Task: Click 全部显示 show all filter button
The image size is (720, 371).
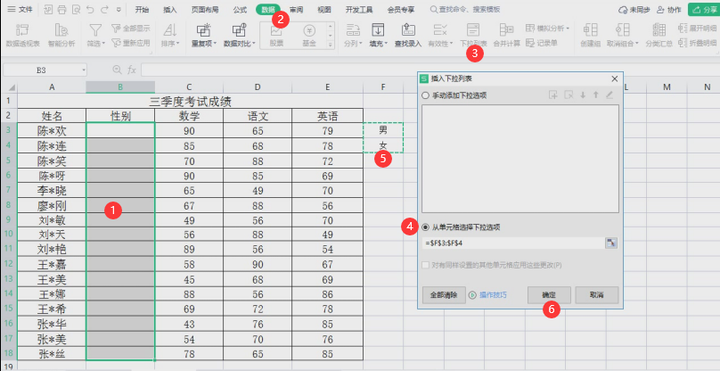Action: coord(131,28)
